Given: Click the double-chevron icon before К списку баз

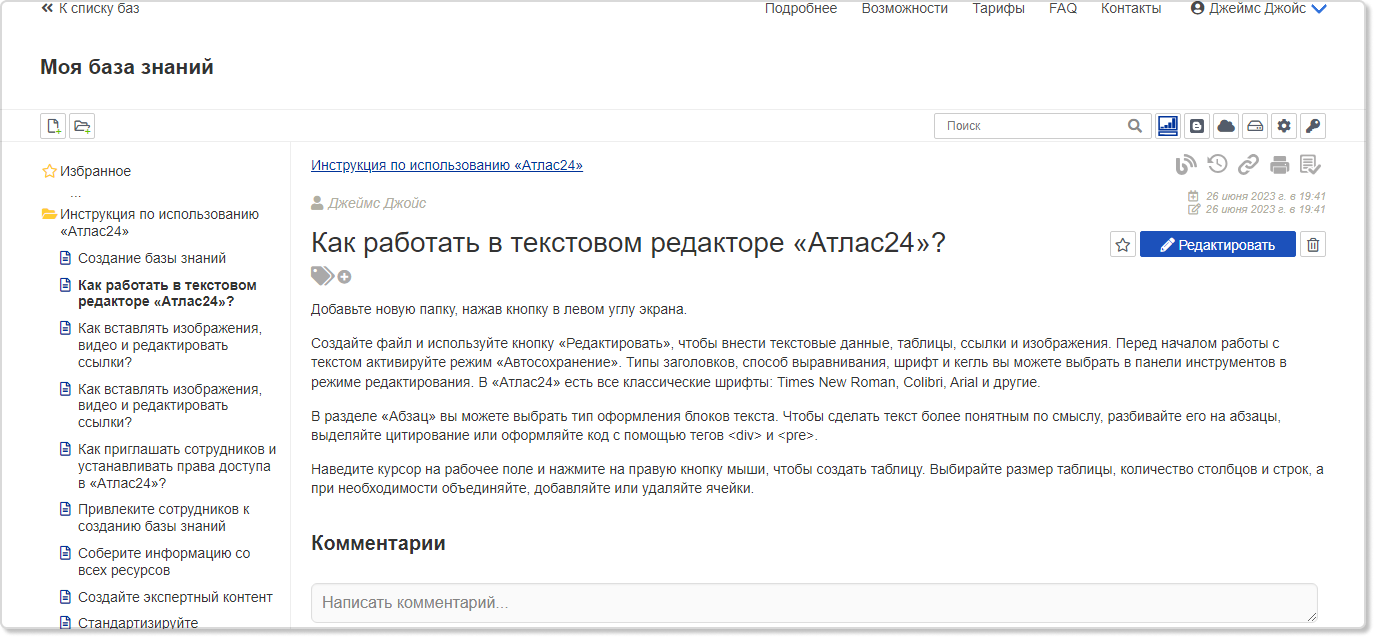Looking at the screenshot, I should click(x=47, y=8).
